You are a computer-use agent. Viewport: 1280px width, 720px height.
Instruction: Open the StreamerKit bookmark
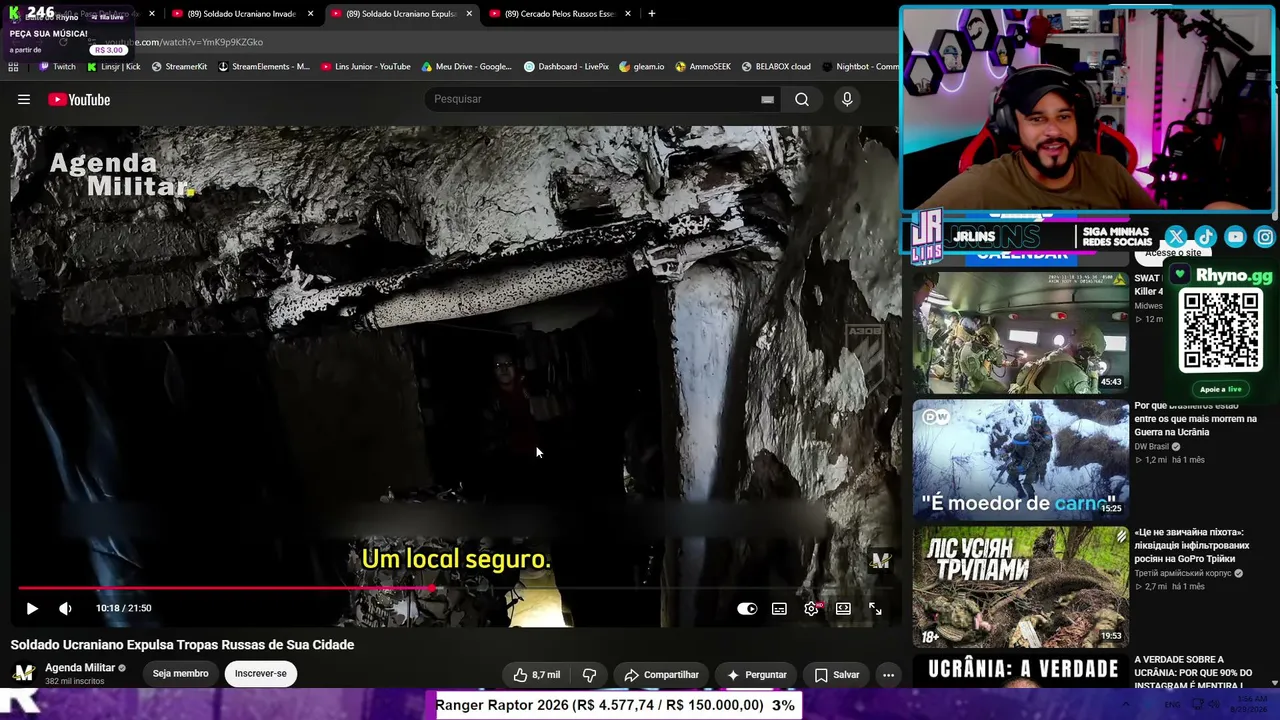click(x=179, y=67)
